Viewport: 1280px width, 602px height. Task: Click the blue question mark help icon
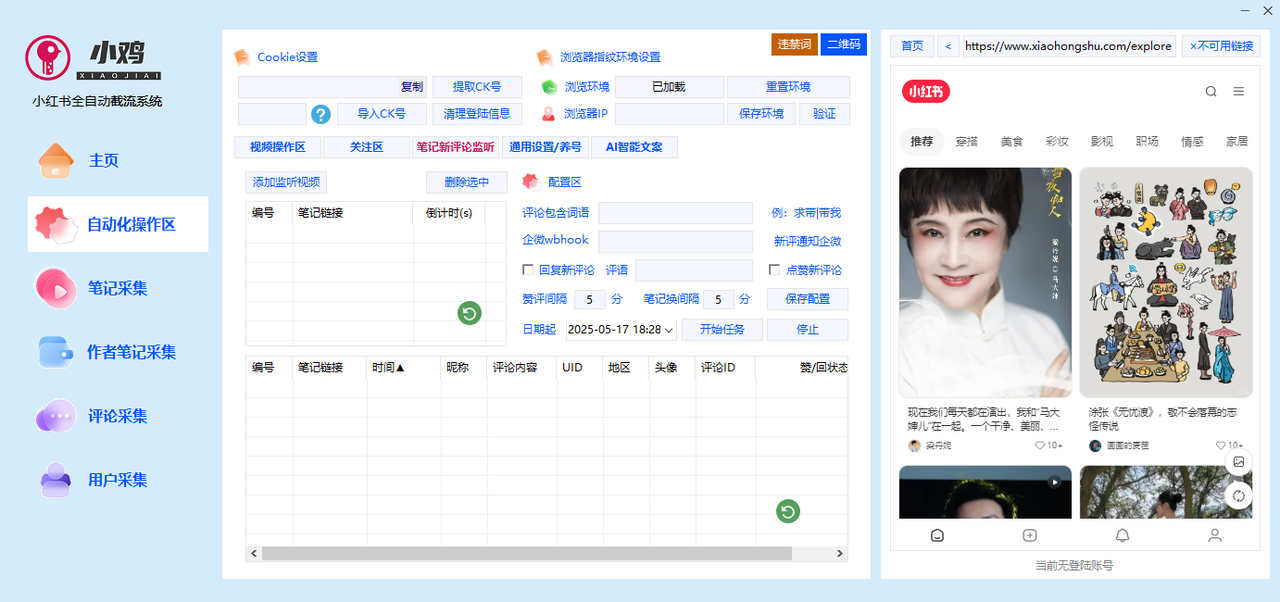[x=321, y=114]
